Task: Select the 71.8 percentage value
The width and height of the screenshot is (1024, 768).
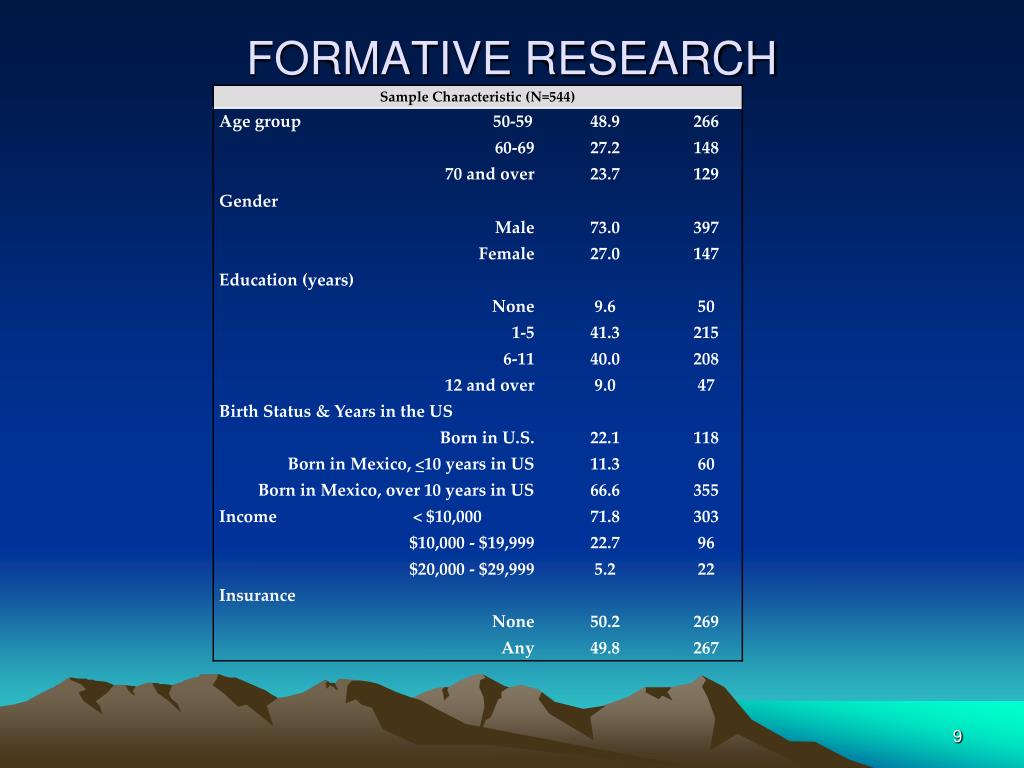Action: [x=605, y=517]
